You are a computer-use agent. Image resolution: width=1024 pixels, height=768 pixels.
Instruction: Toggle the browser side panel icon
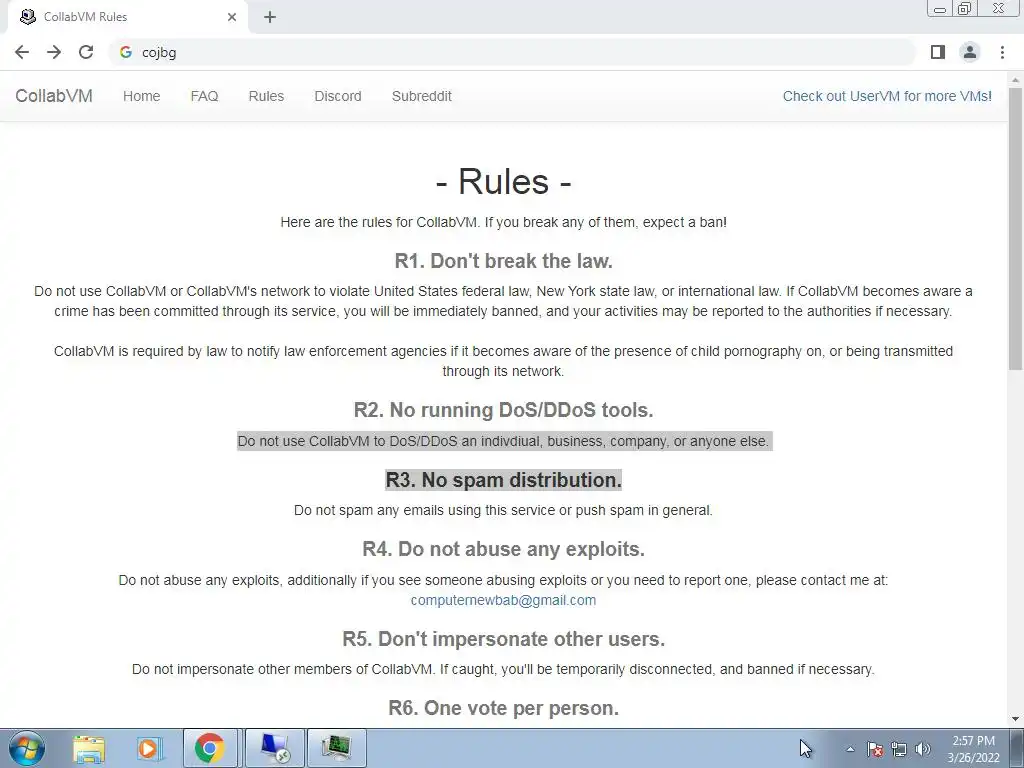(938, 52)
